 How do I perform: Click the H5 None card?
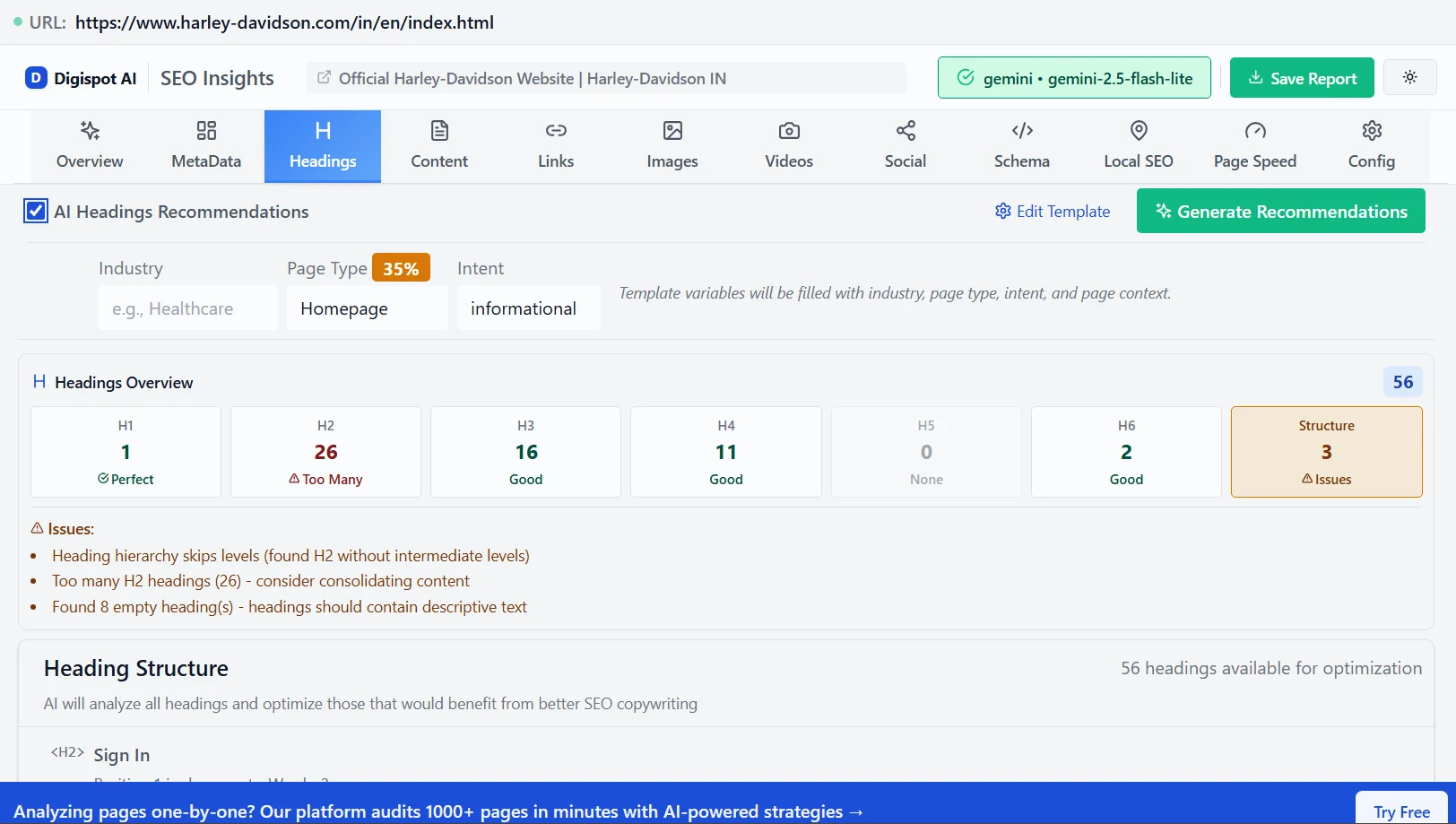(926, 452)
